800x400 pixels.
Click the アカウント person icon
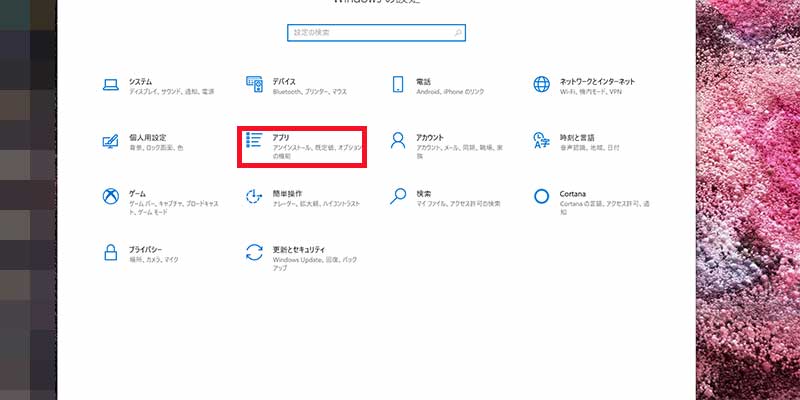click(398, 141)
